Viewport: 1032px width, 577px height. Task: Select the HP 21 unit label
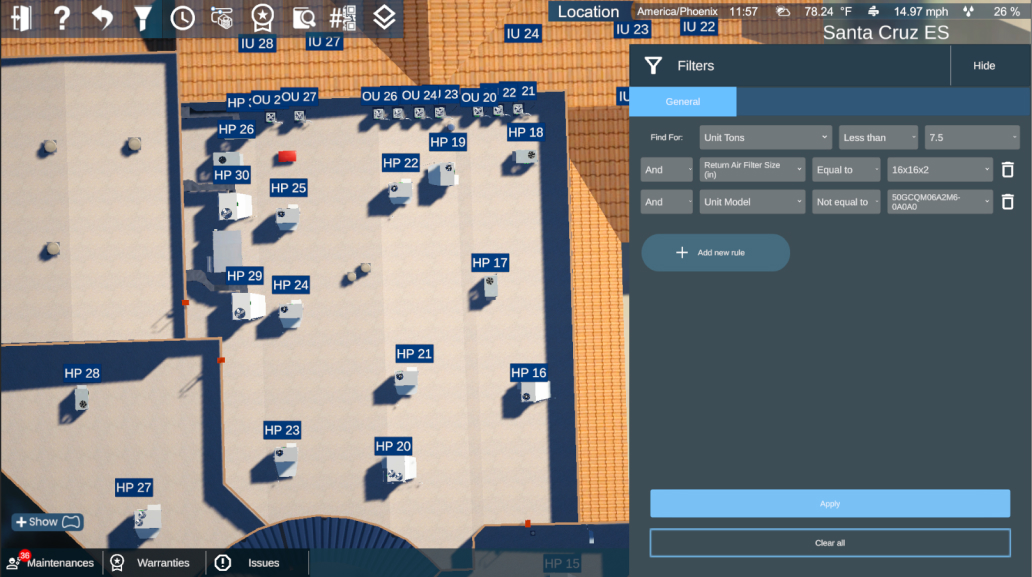click(x=414, y=354)
